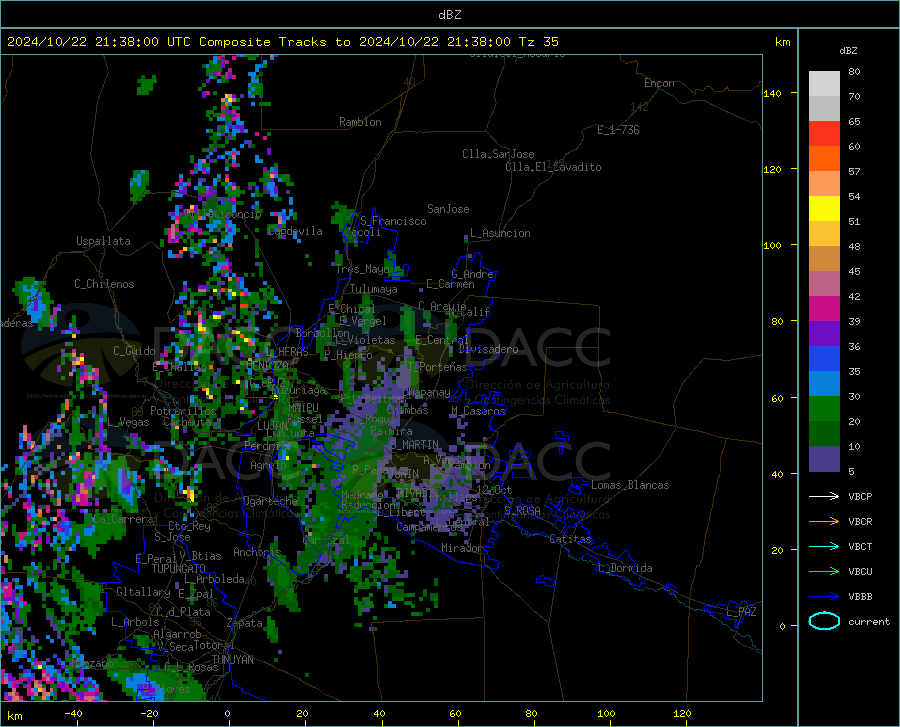Click the 'Potrerillos' map label
900x727 pixels.
tap(183, 411)
